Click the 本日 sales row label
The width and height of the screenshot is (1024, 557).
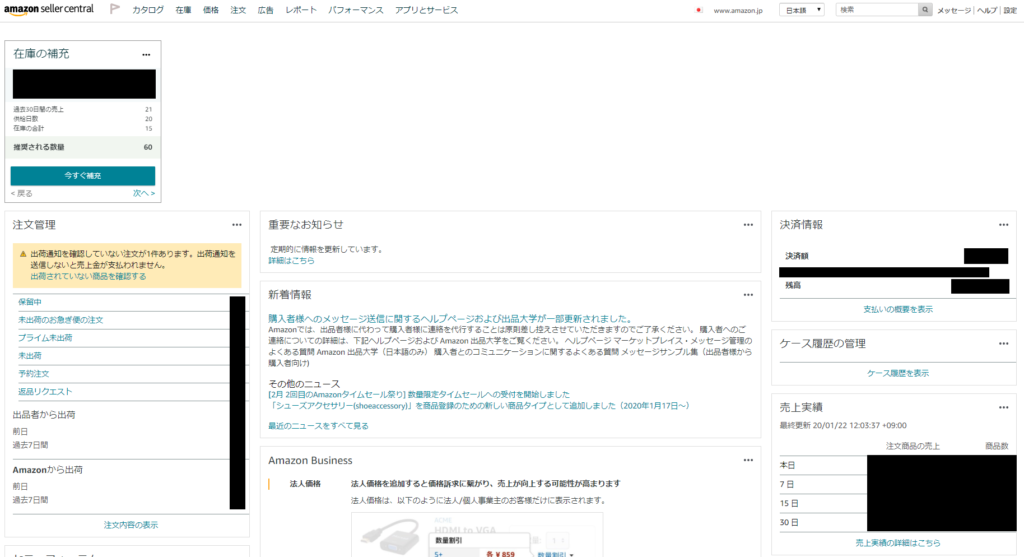787,466
